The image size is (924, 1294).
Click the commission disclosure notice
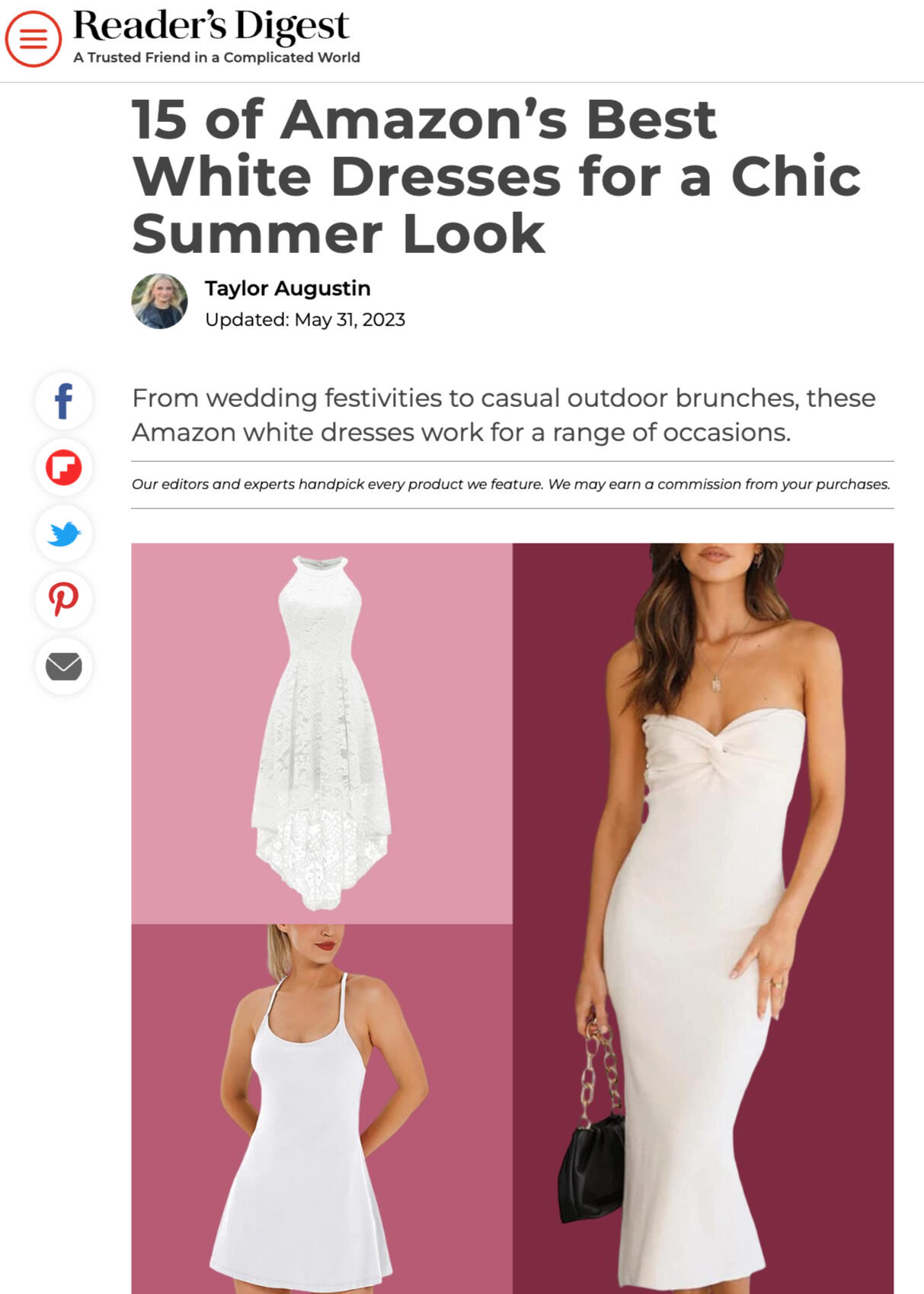[x=511, y=484]
